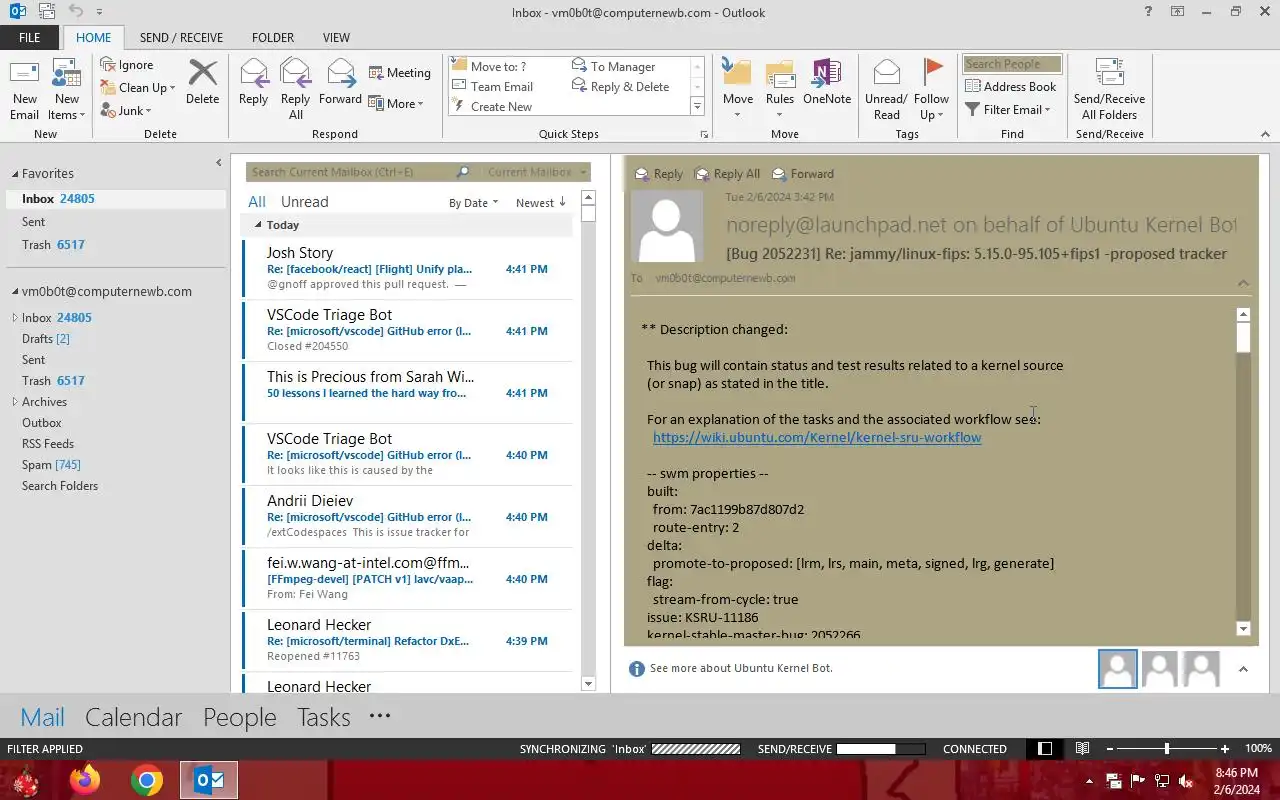Open the Josh Story email
Image resolution: width=1280 pixels, height=800 pixels.
409,268
